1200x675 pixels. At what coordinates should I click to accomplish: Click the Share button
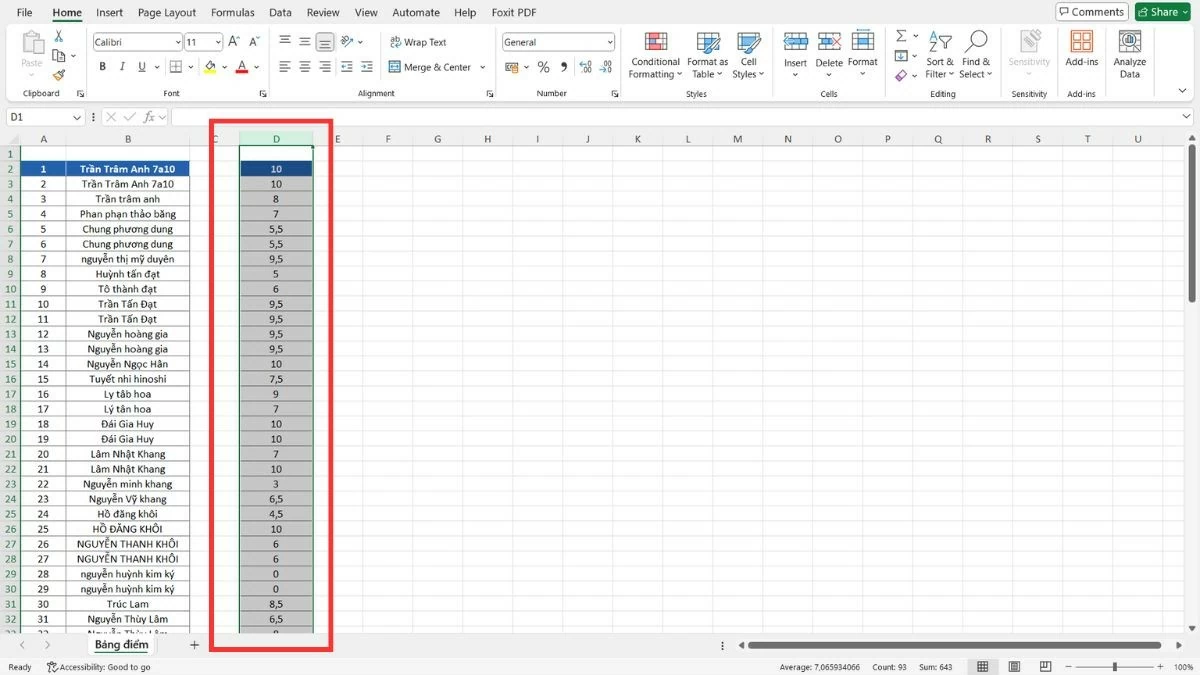[1161, 11]
